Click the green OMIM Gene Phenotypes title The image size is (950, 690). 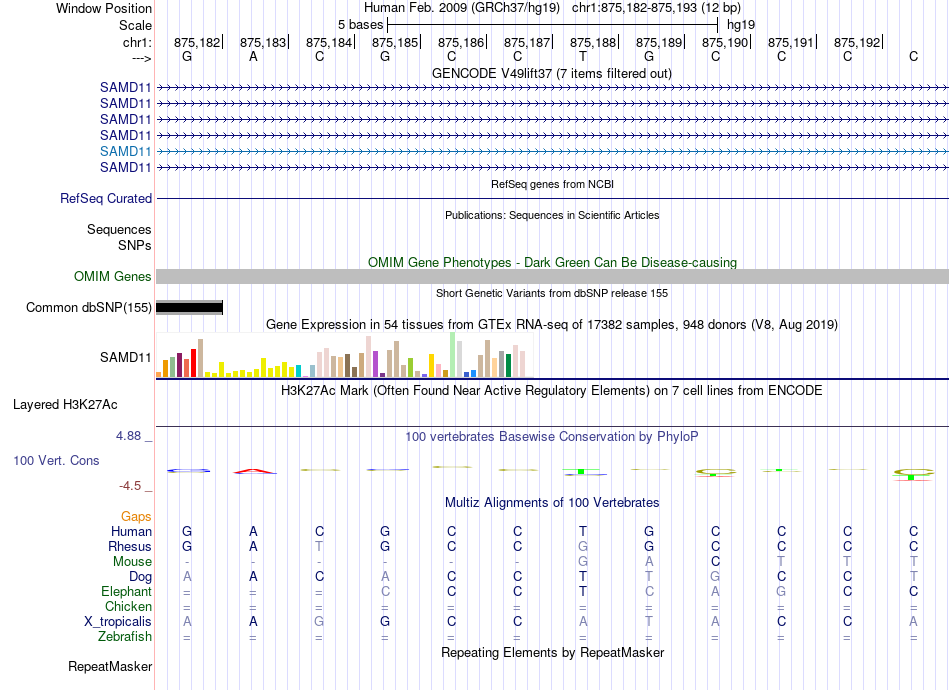pyautogui.click(x=552, y=262)
